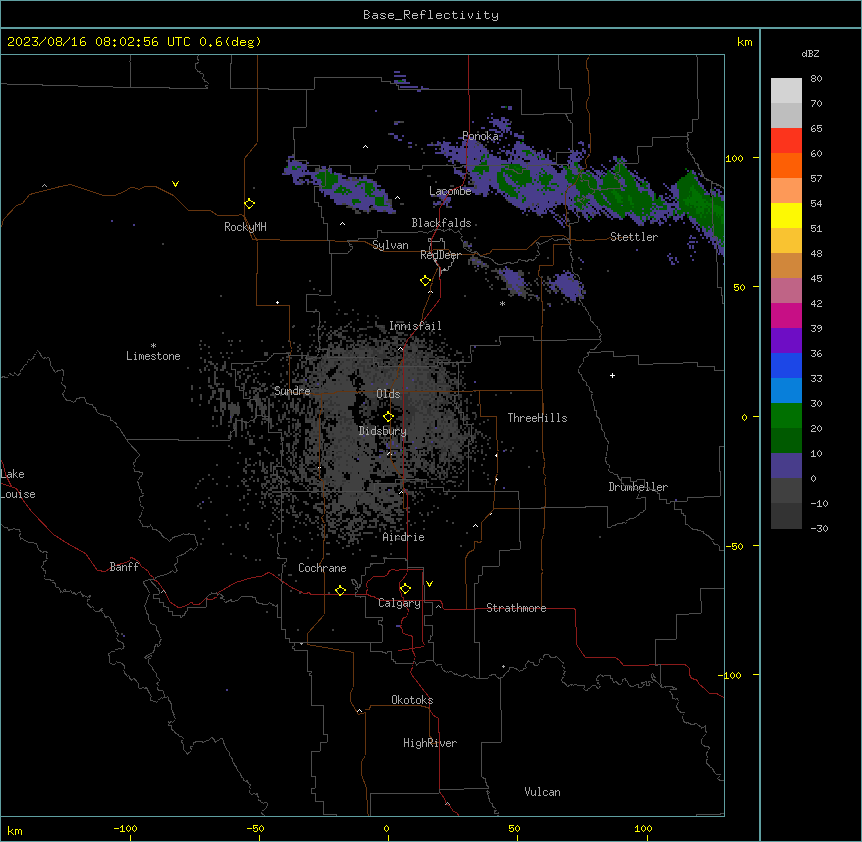
Task: Click the Didsbury city label
Action: pos(383,431)
